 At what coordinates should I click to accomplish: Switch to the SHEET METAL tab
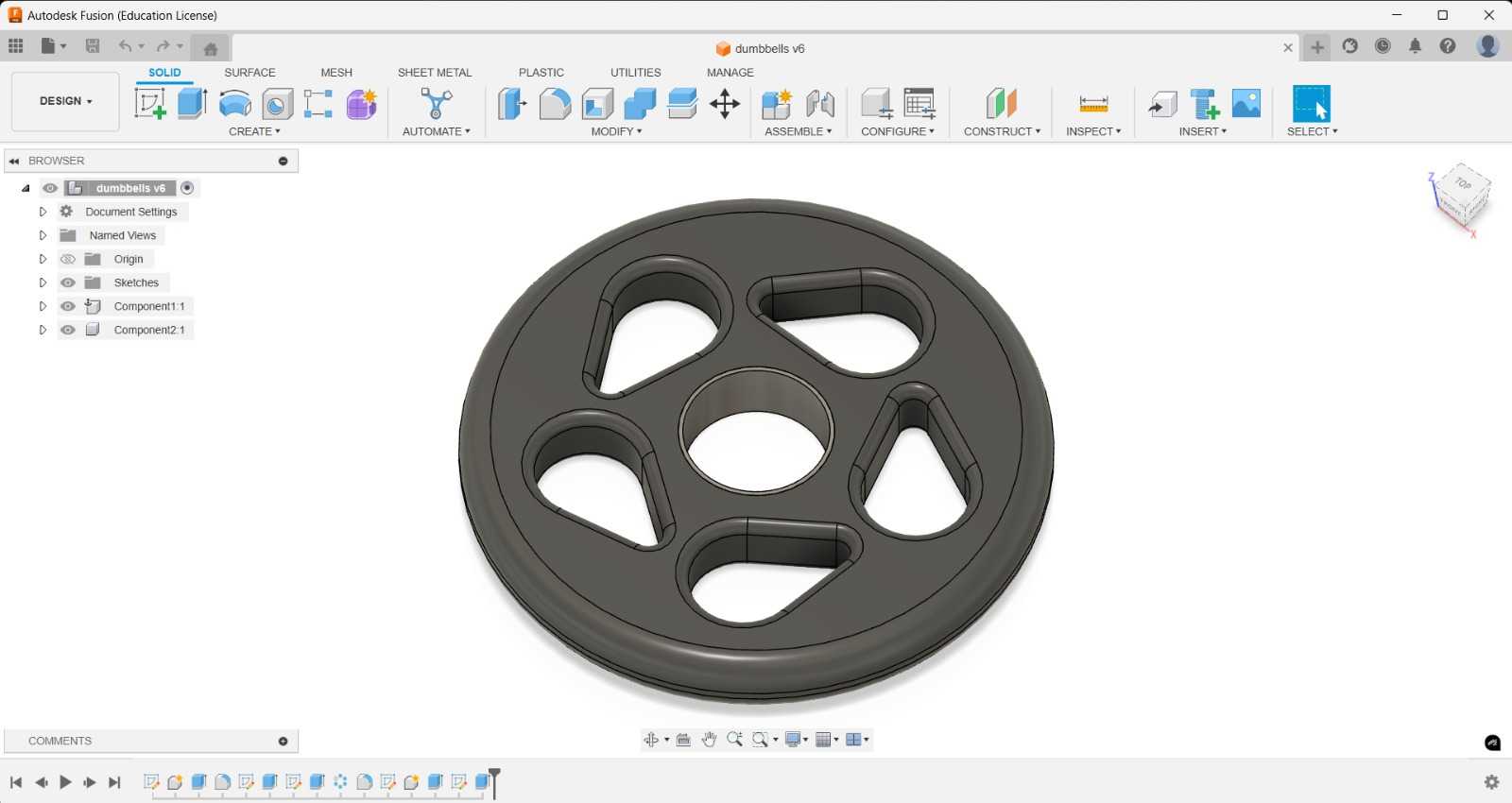pyautogui.click(x=435, y=73)
